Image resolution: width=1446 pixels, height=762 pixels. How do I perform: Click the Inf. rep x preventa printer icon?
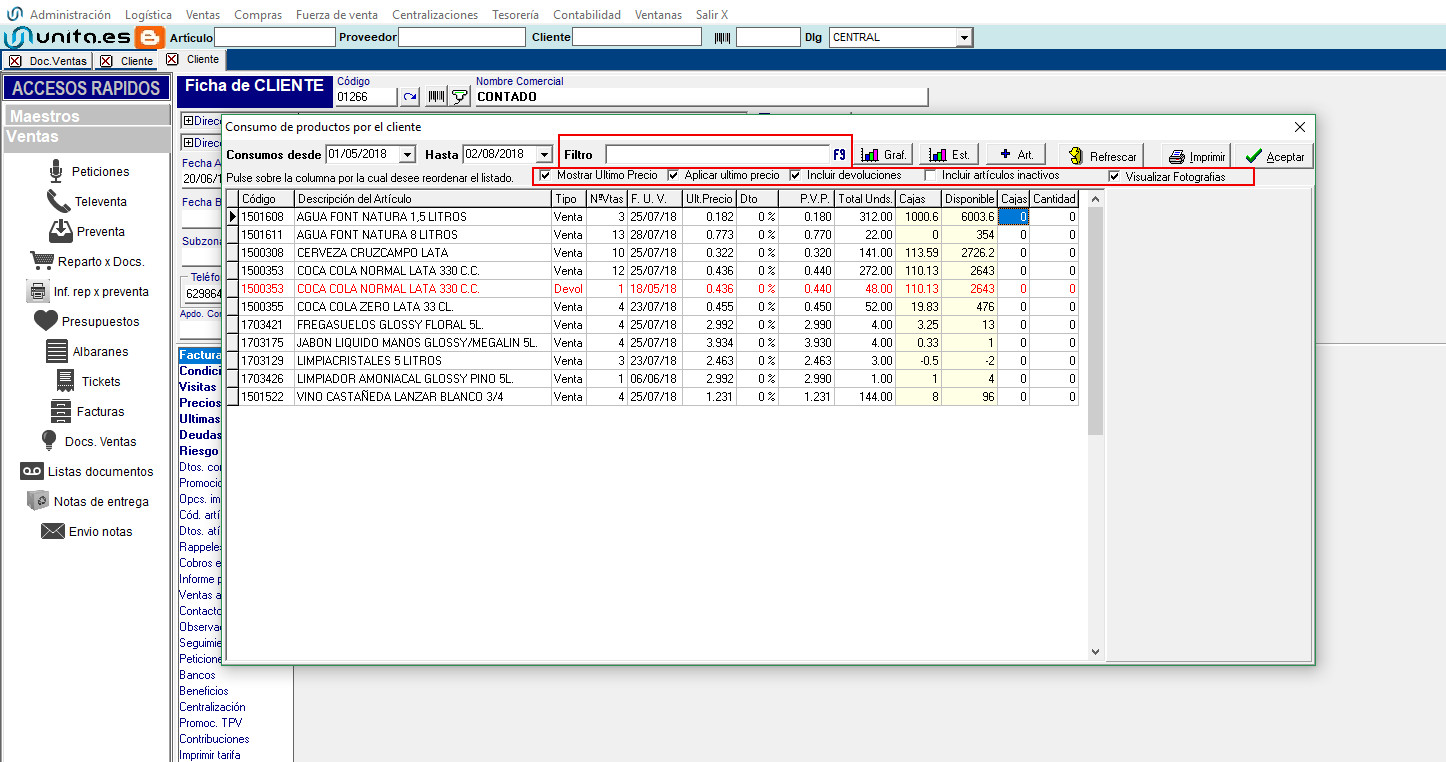click(38, 291)
